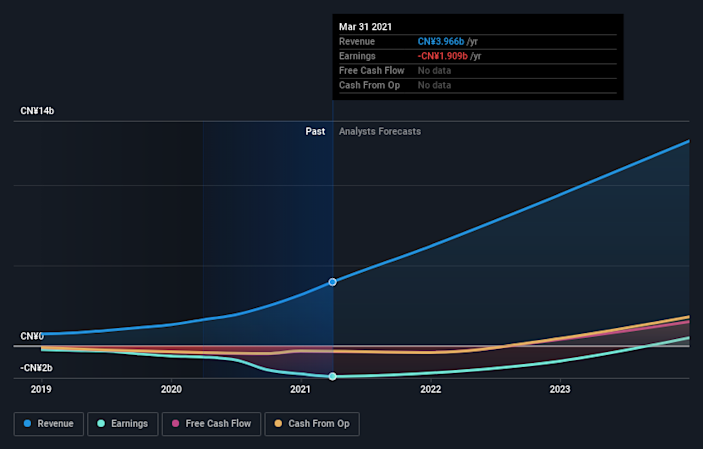Hide the Free Cash Flow series
Image resolution: width=703 pixels, height=449 pixels.
211,424
